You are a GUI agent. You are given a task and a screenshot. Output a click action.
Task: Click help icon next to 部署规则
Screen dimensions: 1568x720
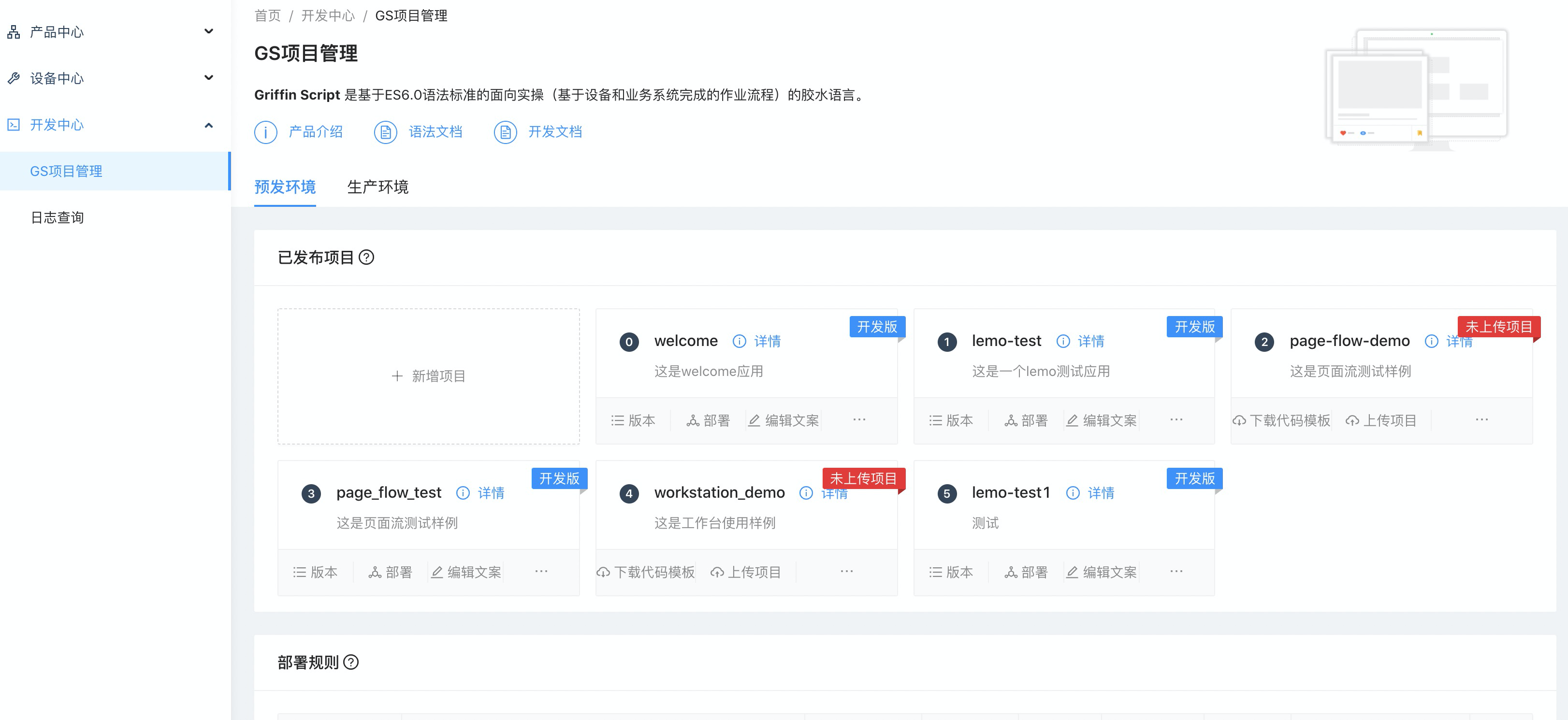pyautogui.click(x=351, y=662)
